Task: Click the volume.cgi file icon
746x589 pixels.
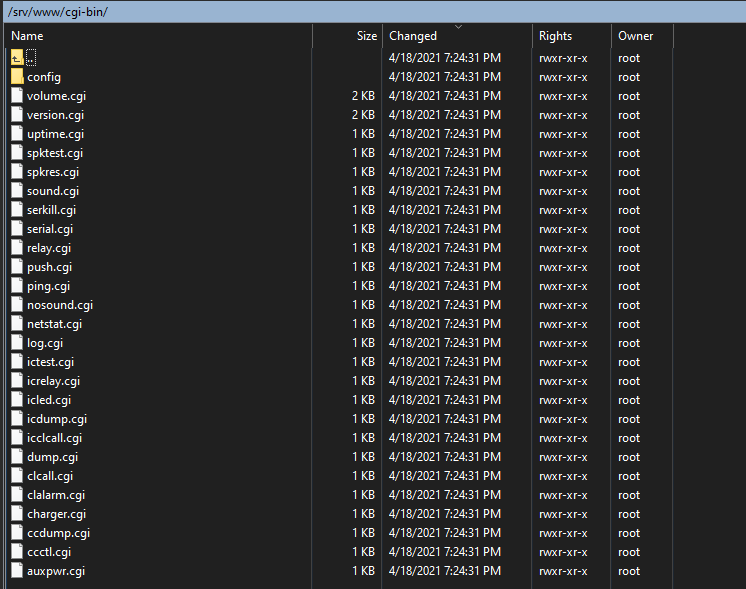Action: click(17, 96)
